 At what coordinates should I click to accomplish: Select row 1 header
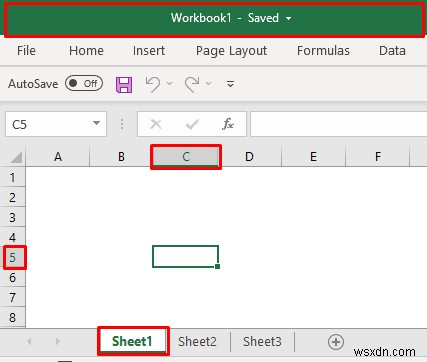pos(12,177)
